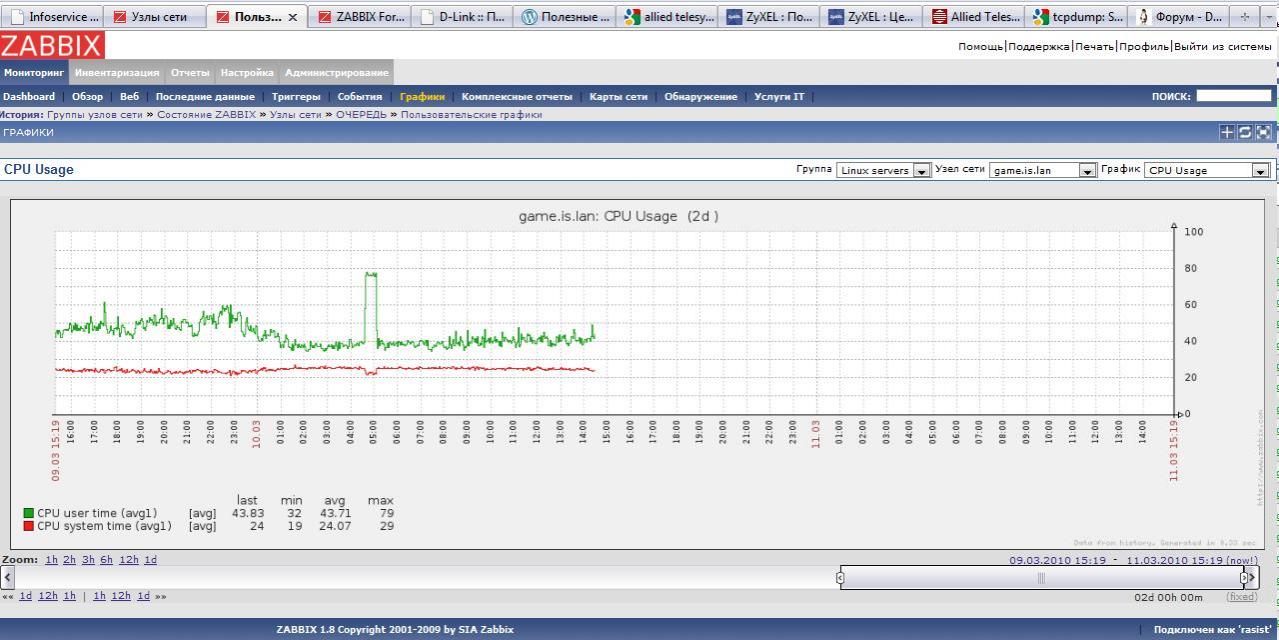
Task: Add graph to favourites with plus icon
Action: (x=1227, y=132)
